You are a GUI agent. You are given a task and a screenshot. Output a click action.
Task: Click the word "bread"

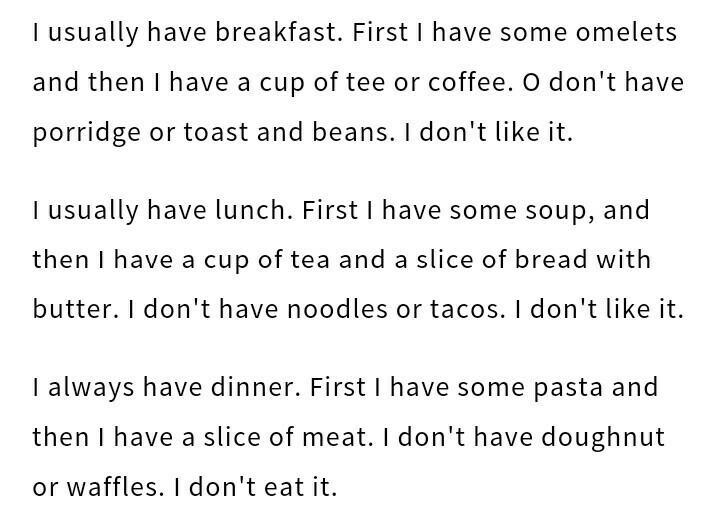pos(551,259)
